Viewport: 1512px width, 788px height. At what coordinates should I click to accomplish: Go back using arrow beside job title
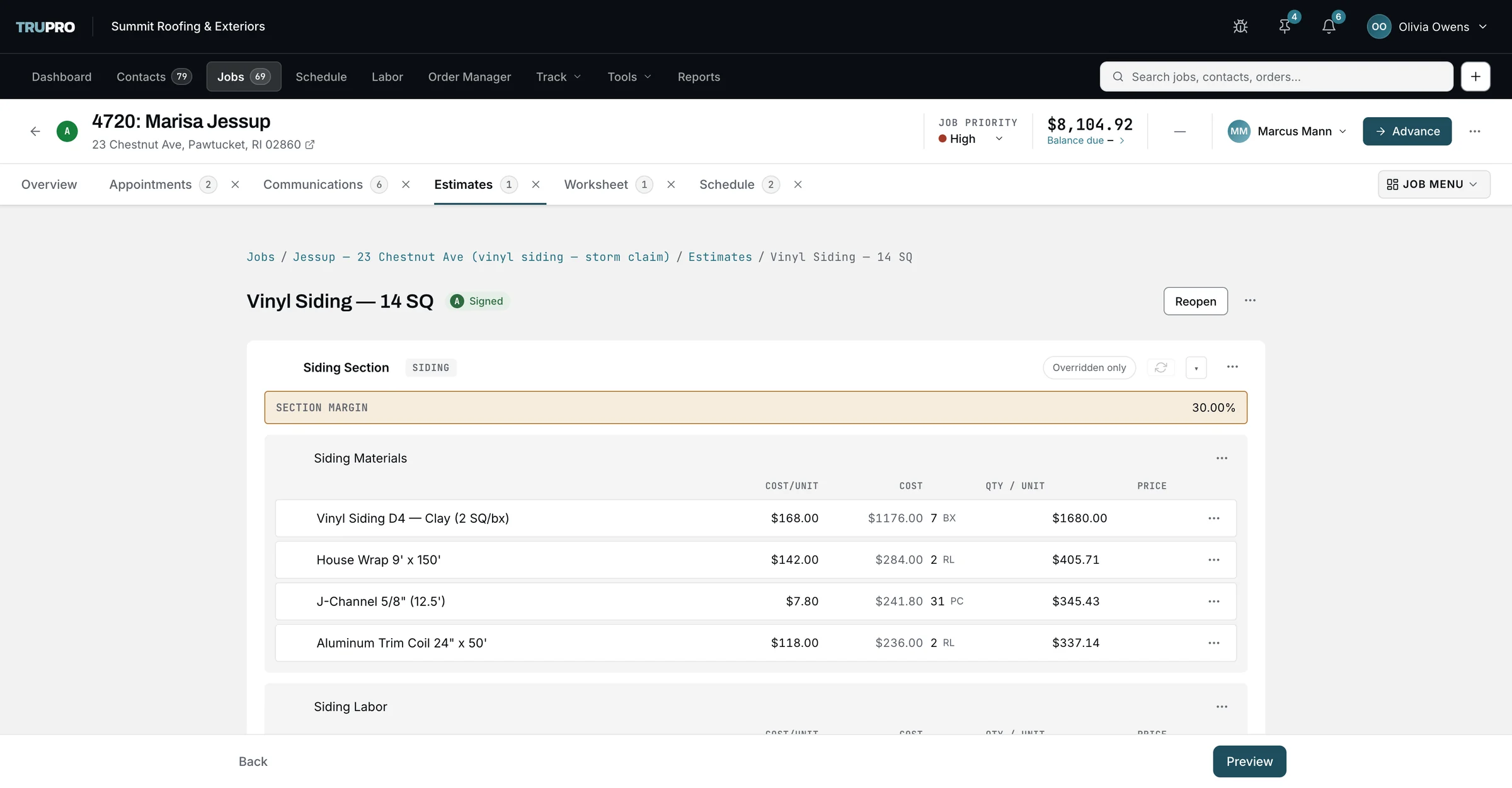(35, 131)
